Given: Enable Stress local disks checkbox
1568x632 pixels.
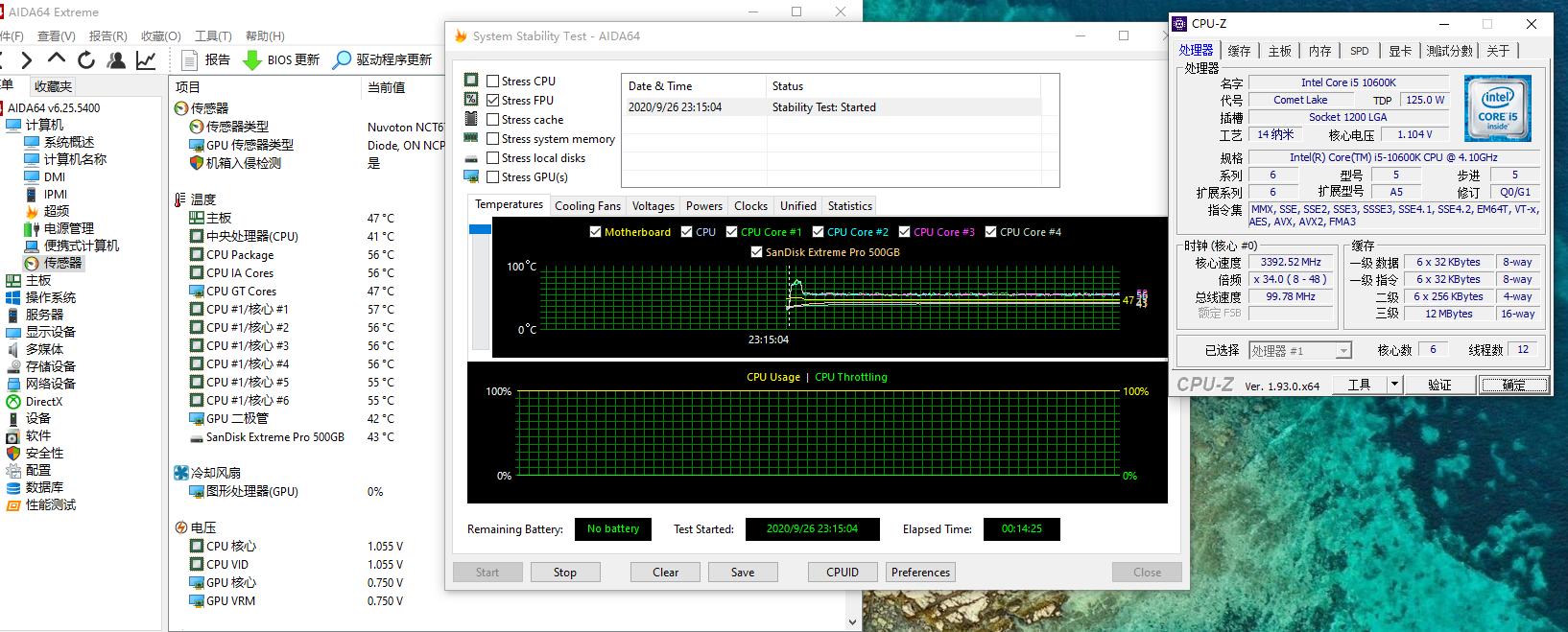Looking at the screenshot, I should pyautogui.click(x=493, y=158).
